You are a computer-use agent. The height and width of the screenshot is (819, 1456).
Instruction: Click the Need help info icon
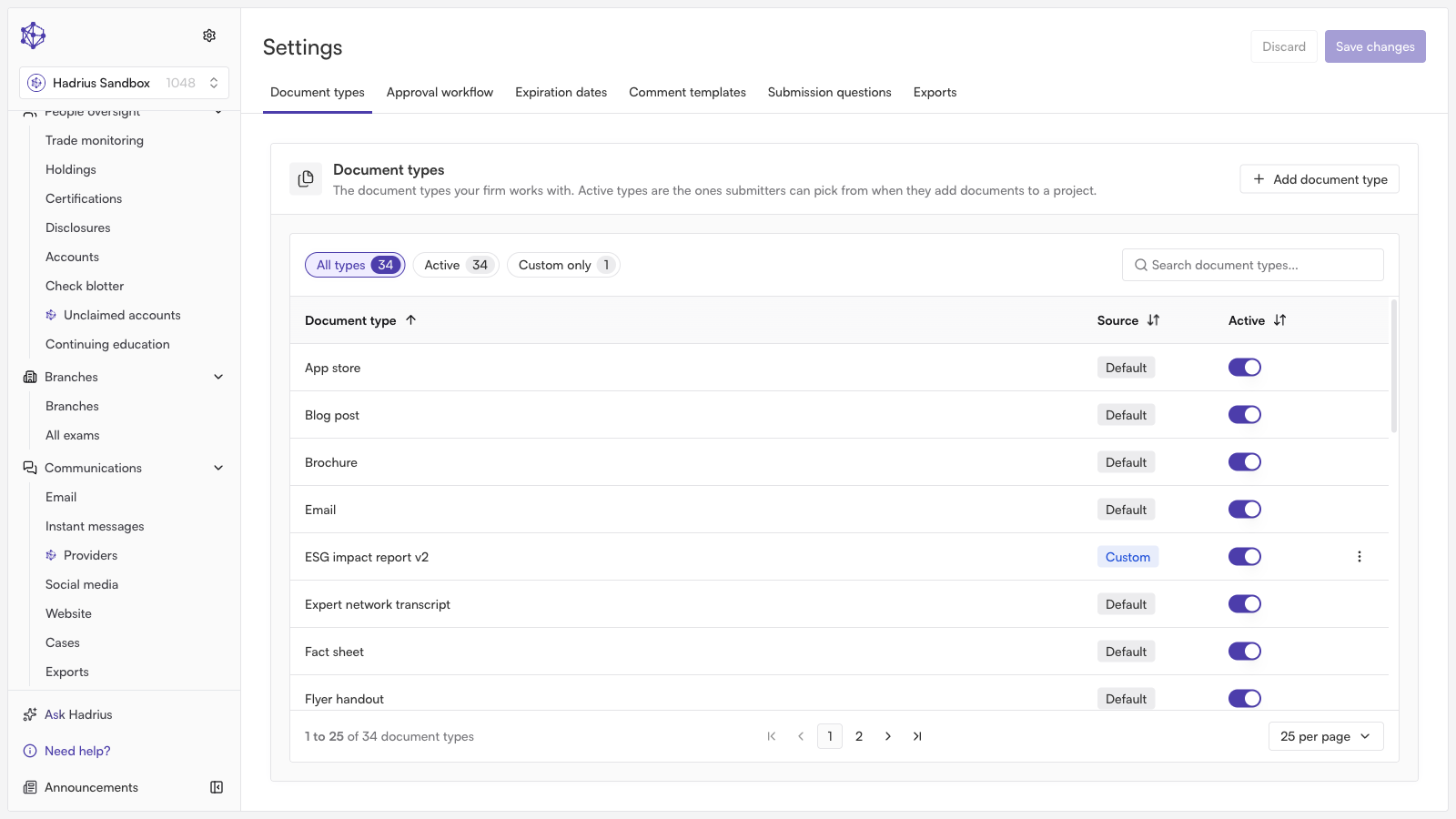pos(30,751)
